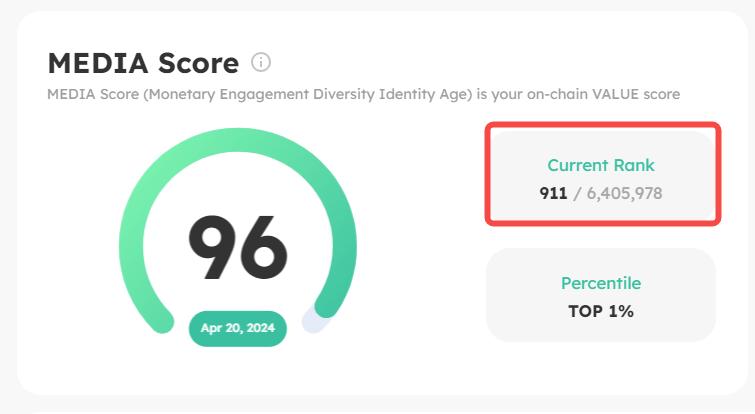Viewport: 755px width, 414px height.
Task: Select the Percentile label
Action: pos(601,283)
